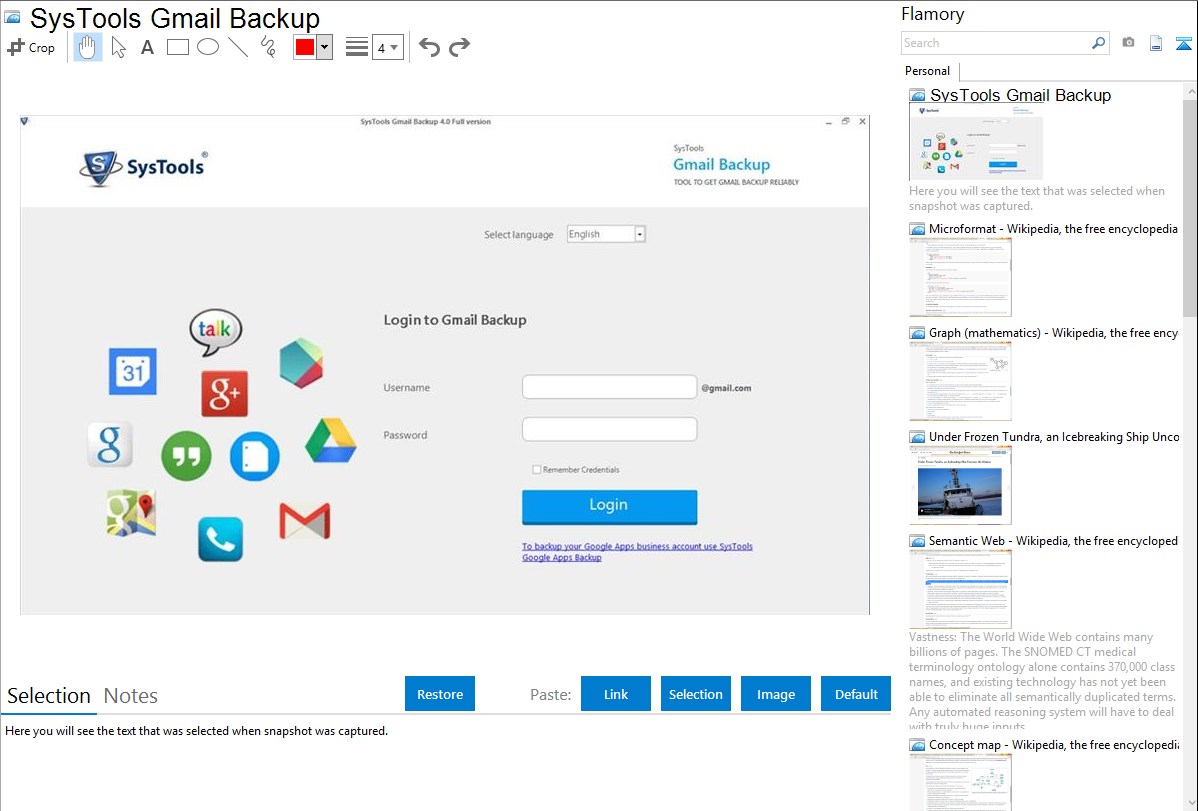Click the Google Search g icon

click(110, 444)
